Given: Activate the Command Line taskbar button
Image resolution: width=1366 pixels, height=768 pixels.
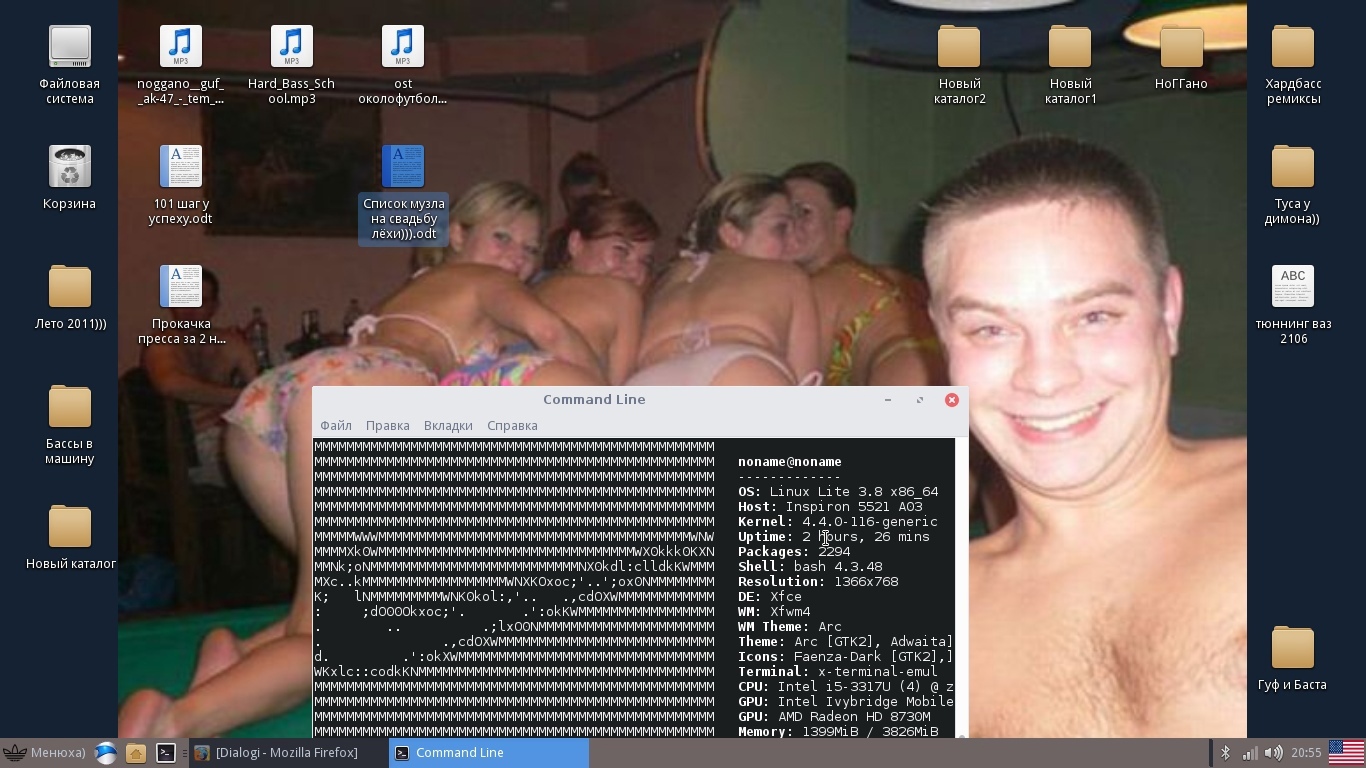Looking at the screenshot, I should (488, 753).
